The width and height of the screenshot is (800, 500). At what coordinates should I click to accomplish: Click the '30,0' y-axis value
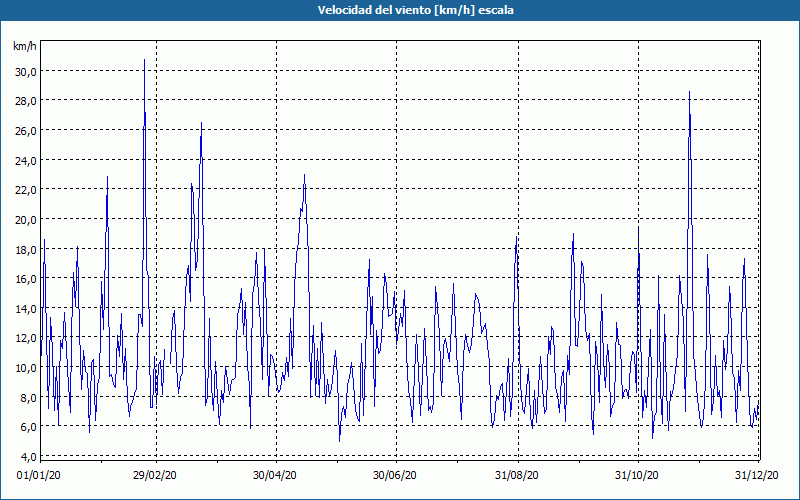tap(26, 71)
